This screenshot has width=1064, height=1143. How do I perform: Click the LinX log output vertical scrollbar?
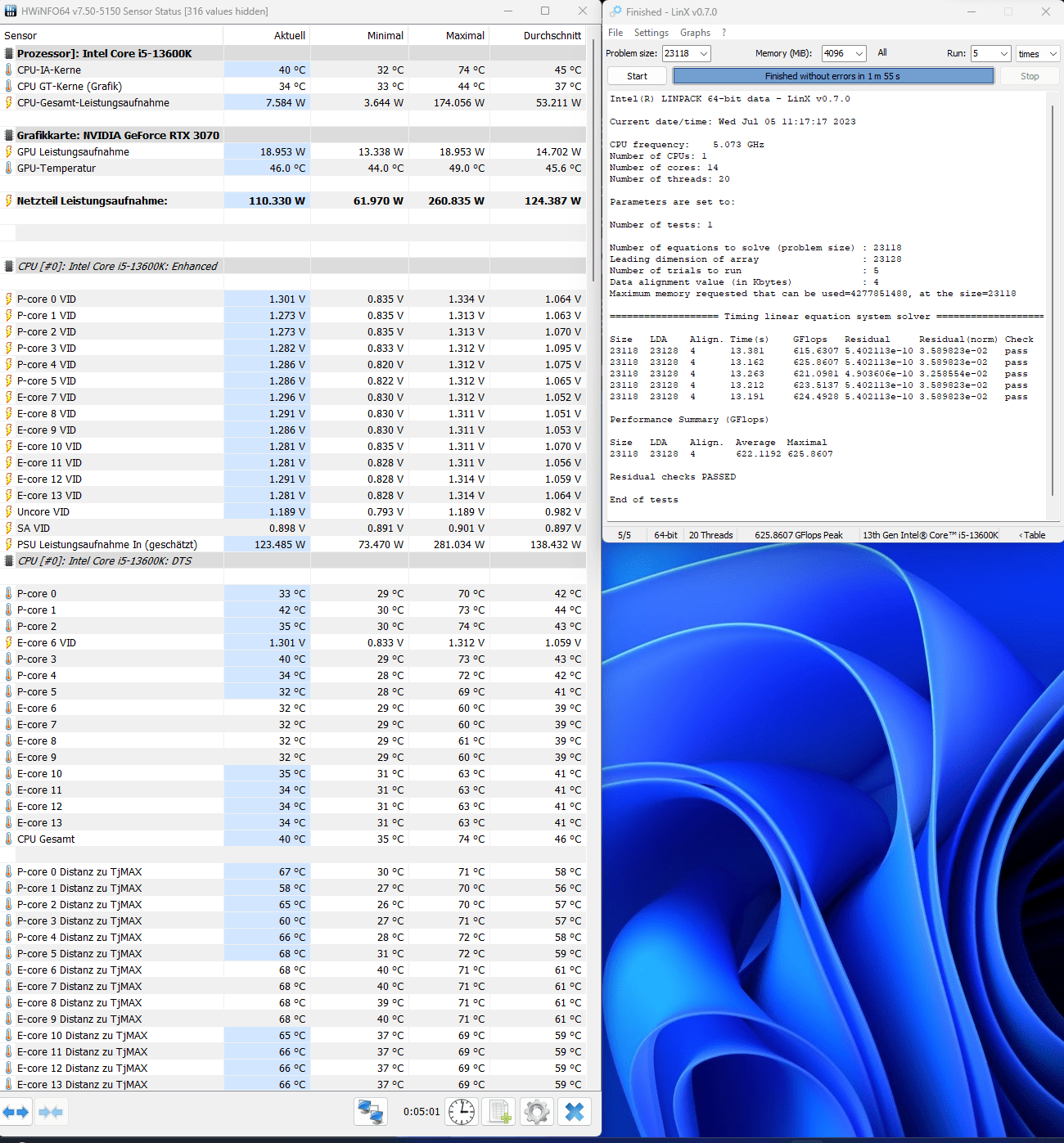pyautogui.click(x=1053, y=299)
